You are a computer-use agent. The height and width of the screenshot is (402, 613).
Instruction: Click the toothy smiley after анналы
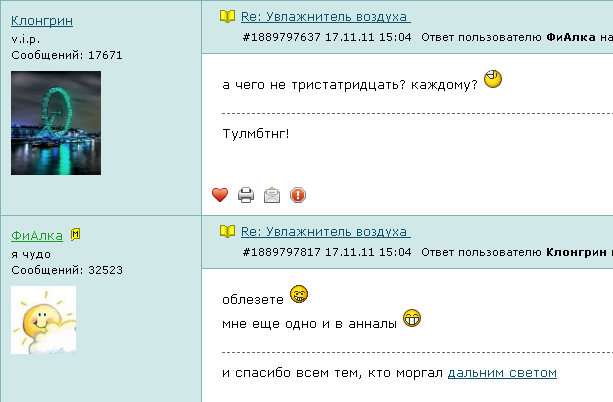(412, 318)
